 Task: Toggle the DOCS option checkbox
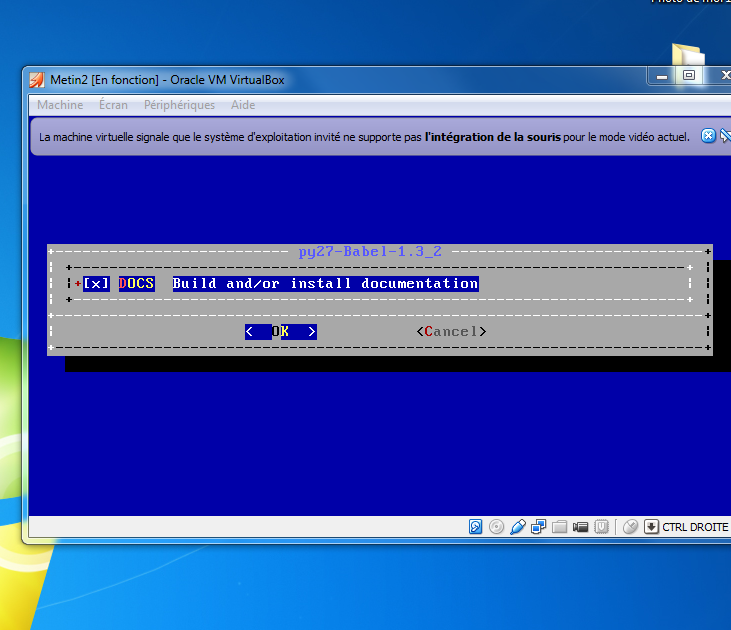click(x=96, y=284)
